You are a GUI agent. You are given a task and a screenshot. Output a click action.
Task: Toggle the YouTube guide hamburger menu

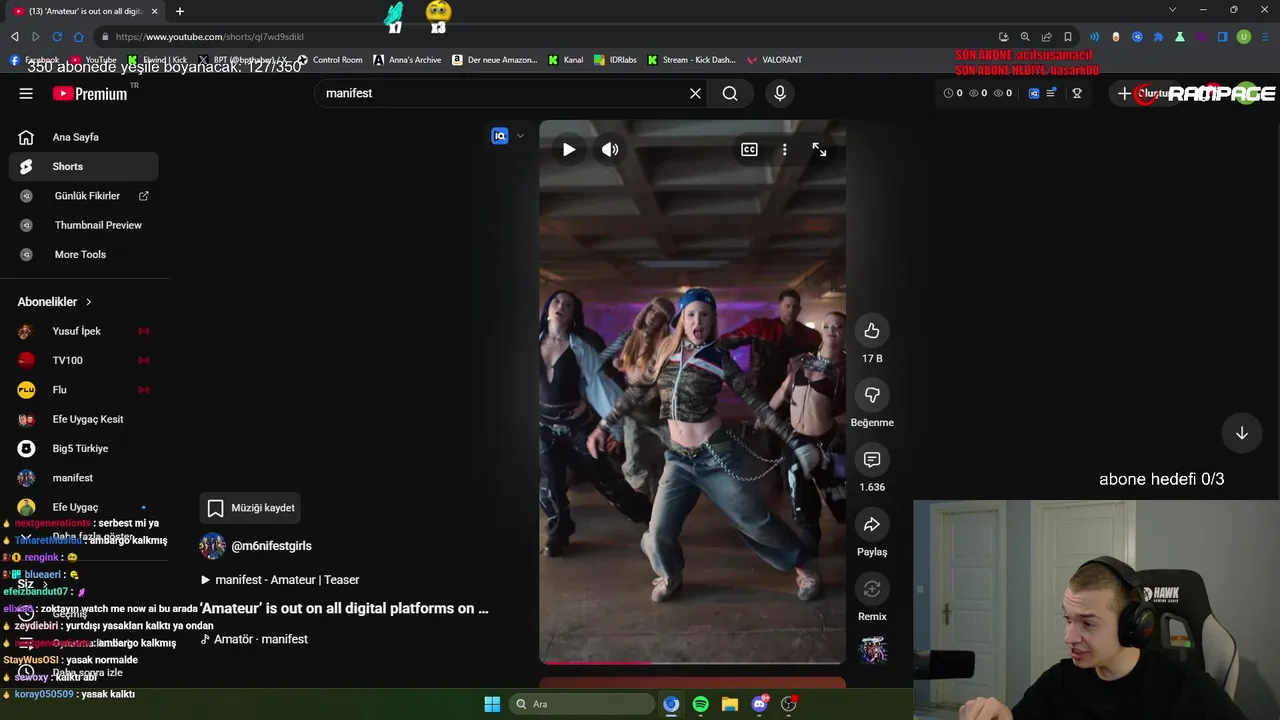click(x=26, y=93)
